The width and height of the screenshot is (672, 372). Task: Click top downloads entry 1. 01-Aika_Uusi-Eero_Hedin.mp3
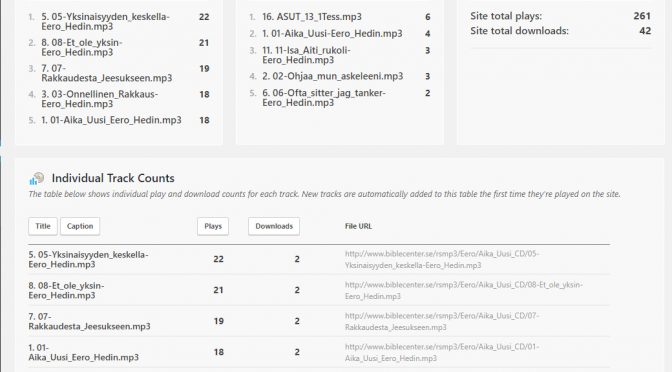coord(333,33)
